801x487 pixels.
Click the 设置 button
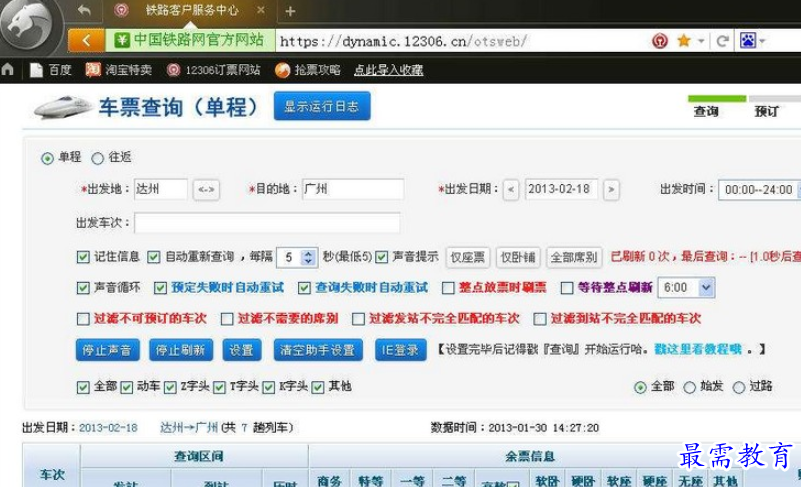point(242,350)
